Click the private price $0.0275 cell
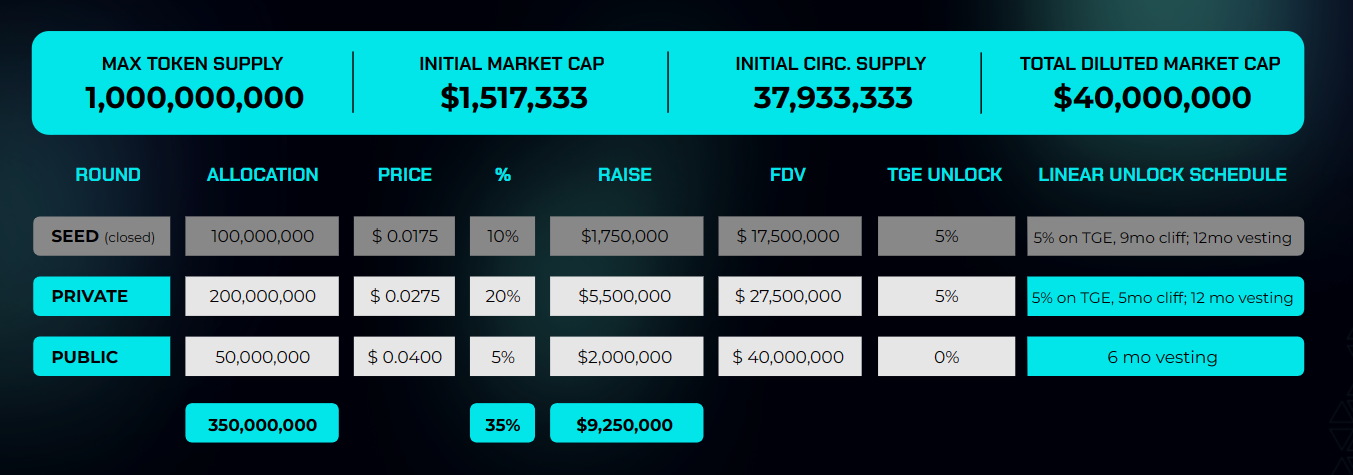 (x=404, y=296)
